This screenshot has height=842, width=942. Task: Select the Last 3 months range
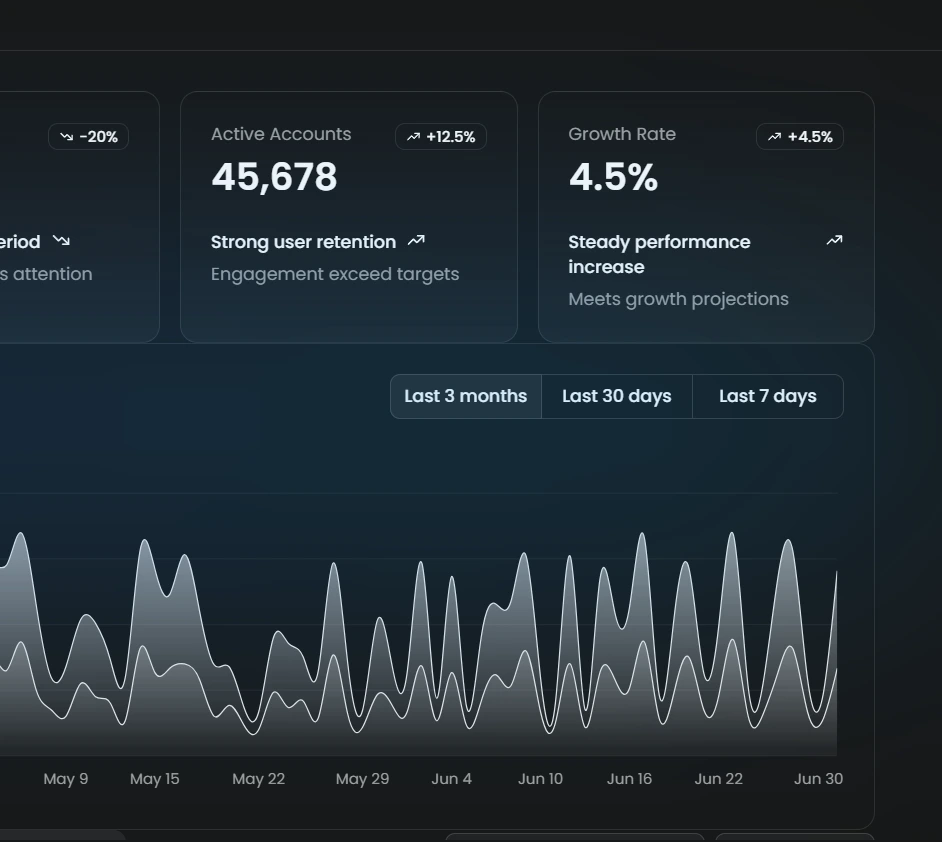[x=465, y=396]
